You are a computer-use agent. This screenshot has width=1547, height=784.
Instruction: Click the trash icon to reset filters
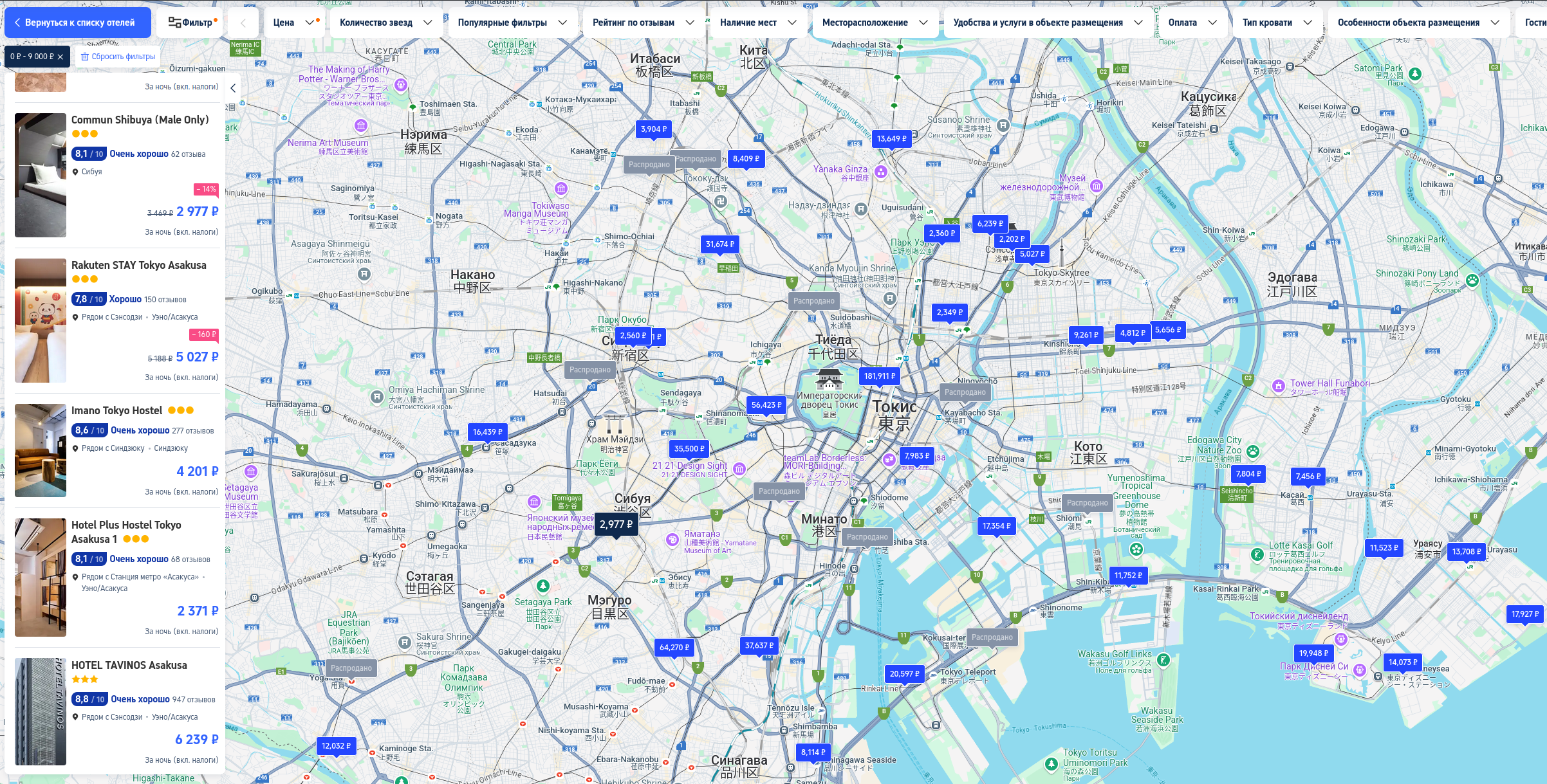[x=84, y=57]
